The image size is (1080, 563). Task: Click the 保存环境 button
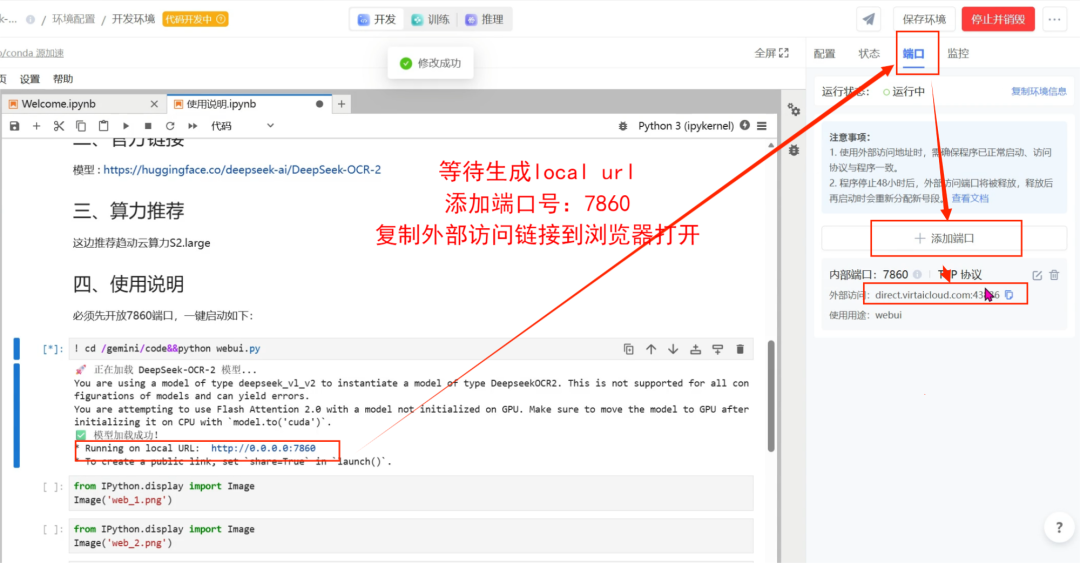click(x=924, y=19)
